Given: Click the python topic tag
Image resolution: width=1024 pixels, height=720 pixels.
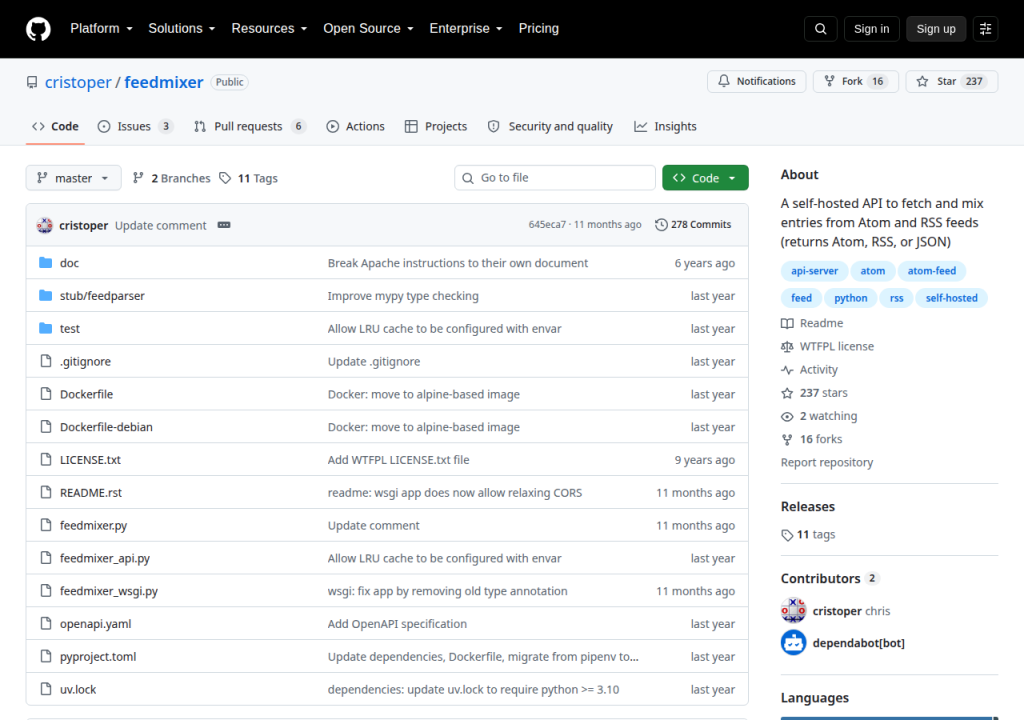Looking at the screenshot, I should [851, 298].
